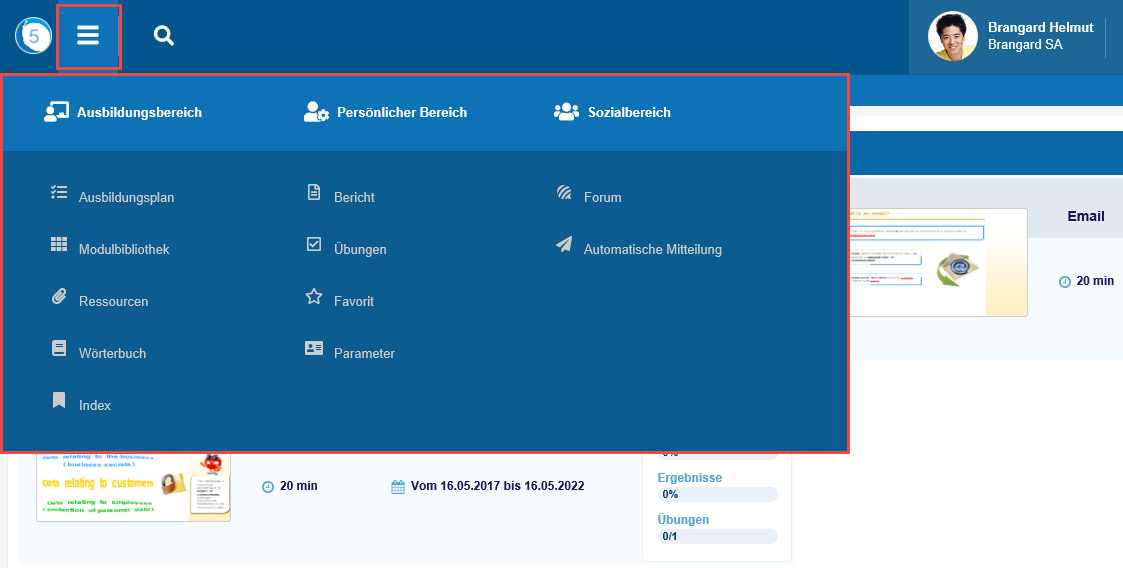Click the Index bookmark icon
The image size is (1123, 568).
59,401
